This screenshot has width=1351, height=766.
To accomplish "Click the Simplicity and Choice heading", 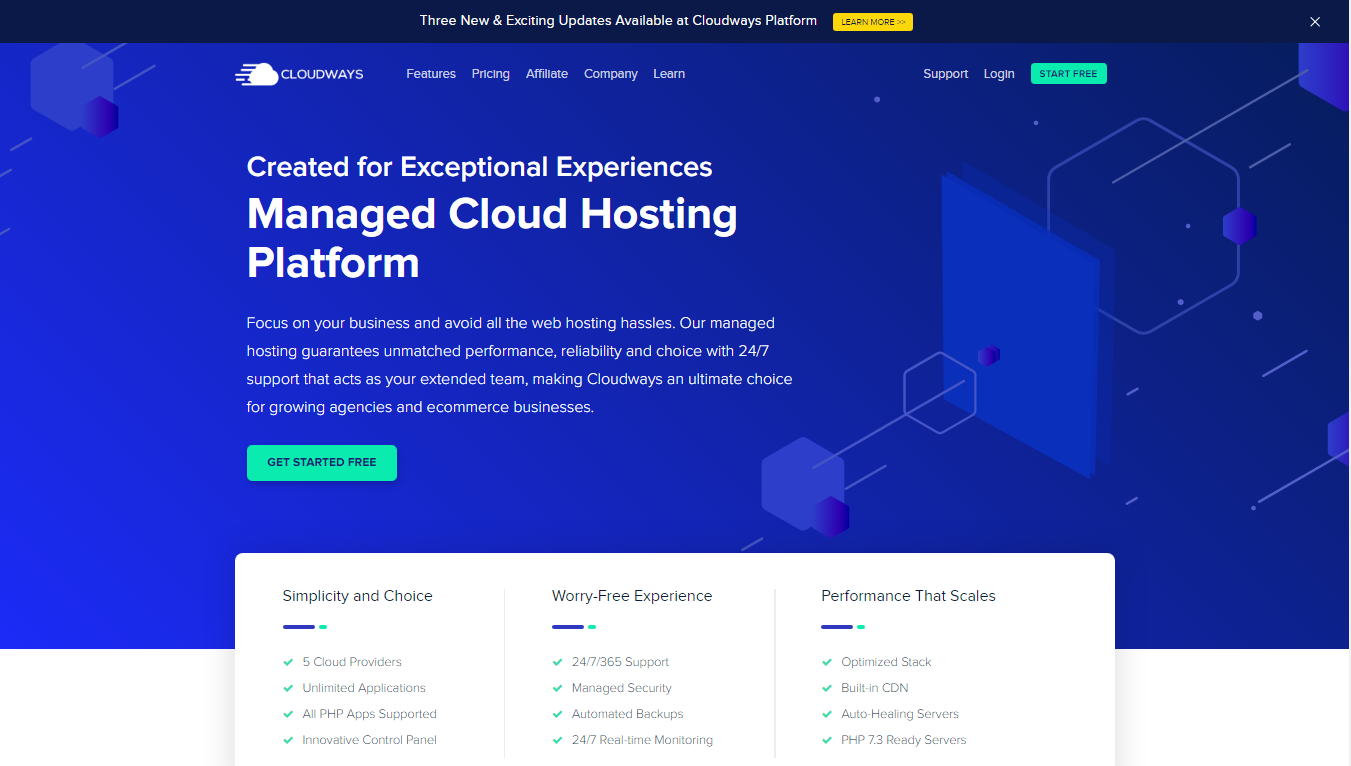I will 358,596.
